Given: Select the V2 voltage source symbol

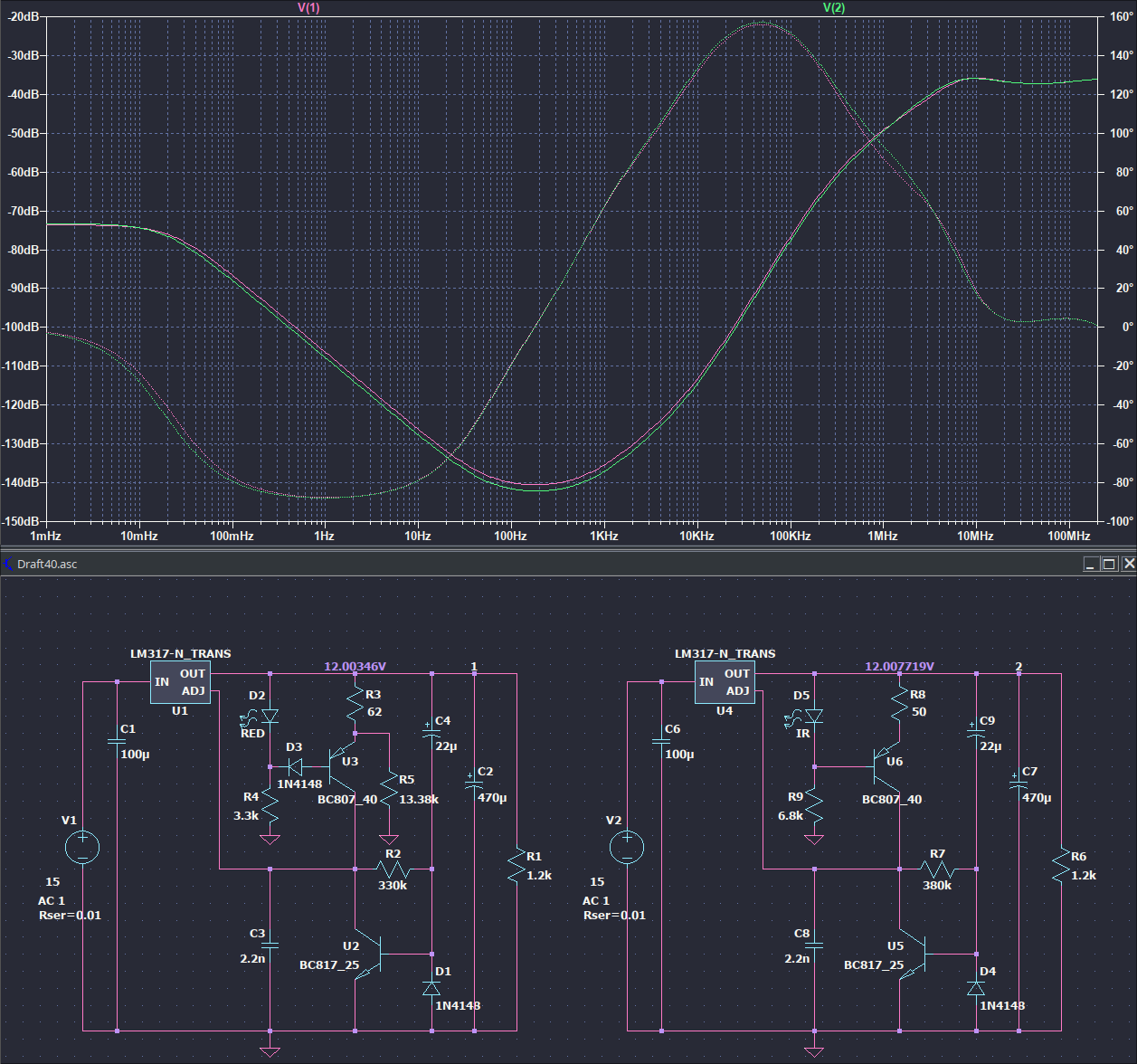Looking at the screenshot, I should pyautogui.click(x=628, y=848).
